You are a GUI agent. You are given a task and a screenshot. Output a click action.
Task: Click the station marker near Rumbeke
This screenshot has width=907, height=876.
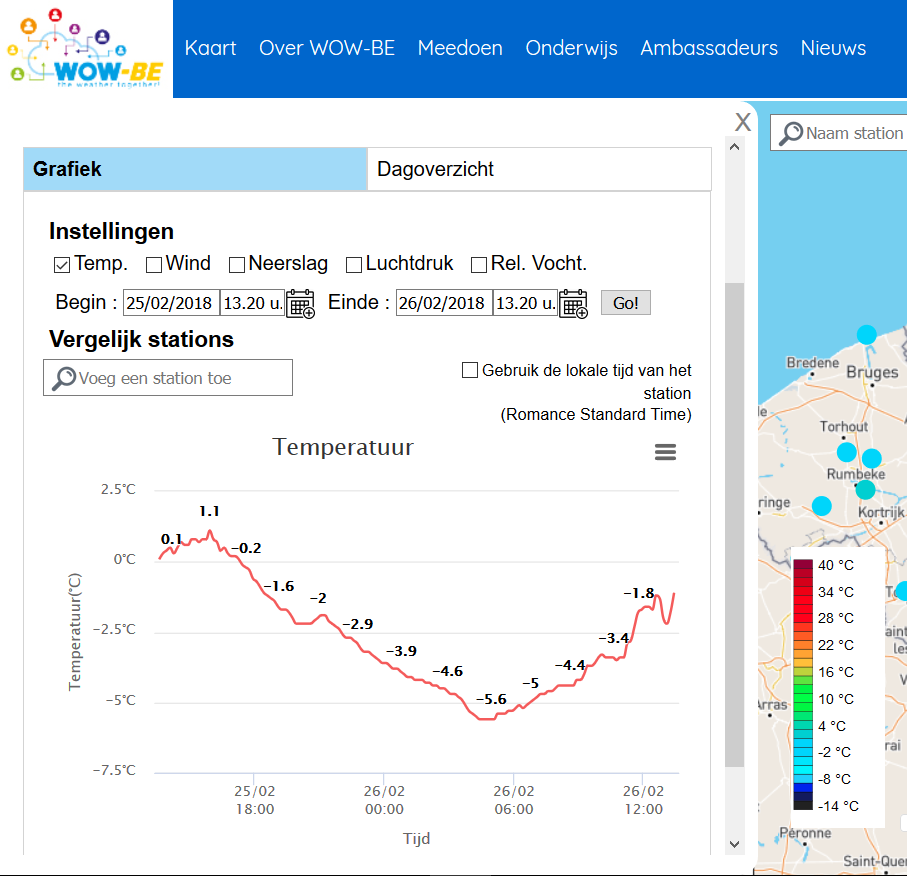click(x=865, y=489)
